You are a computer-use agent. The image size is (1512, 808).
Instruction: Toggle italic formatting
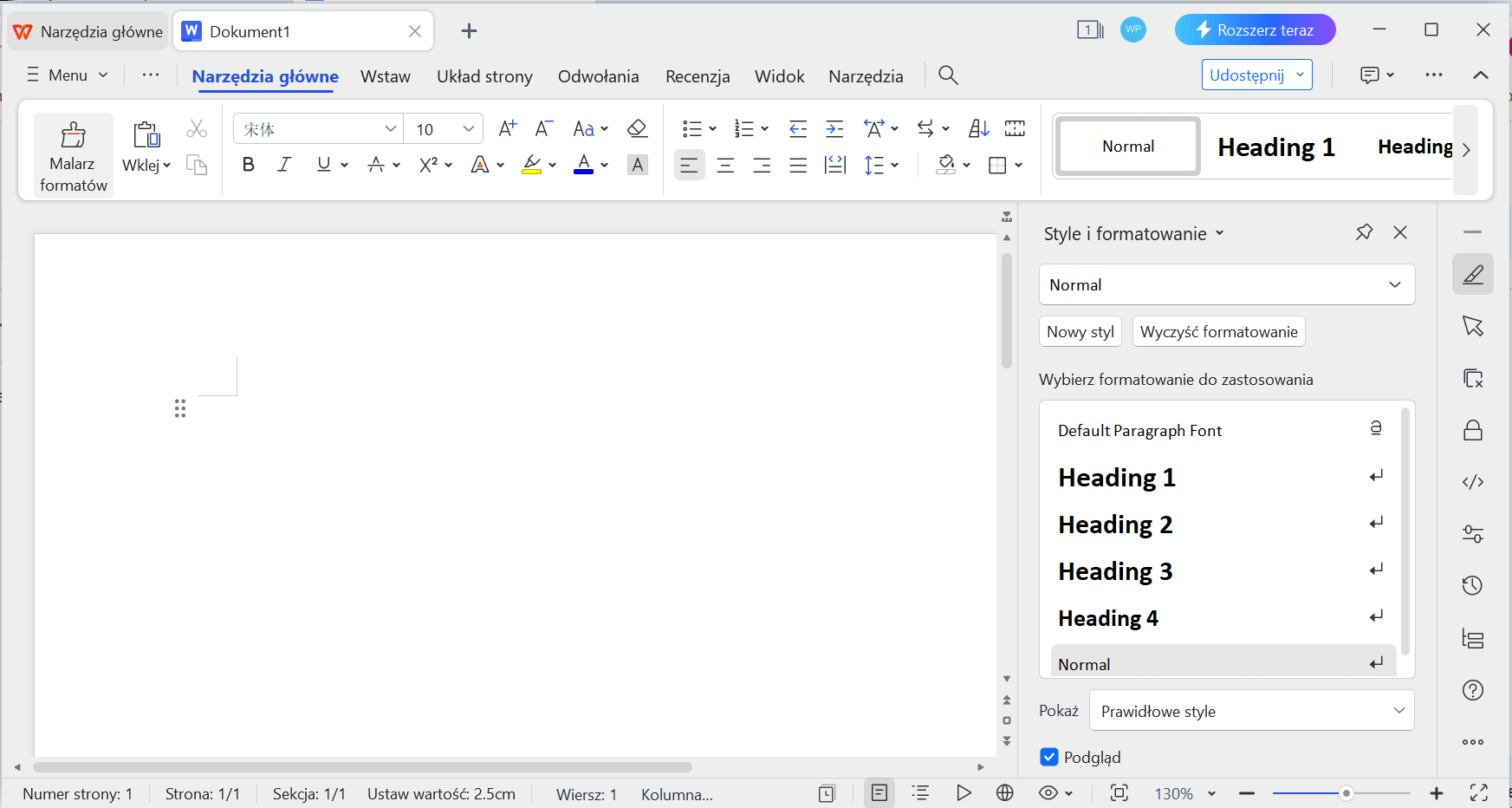tap(284, 165)
